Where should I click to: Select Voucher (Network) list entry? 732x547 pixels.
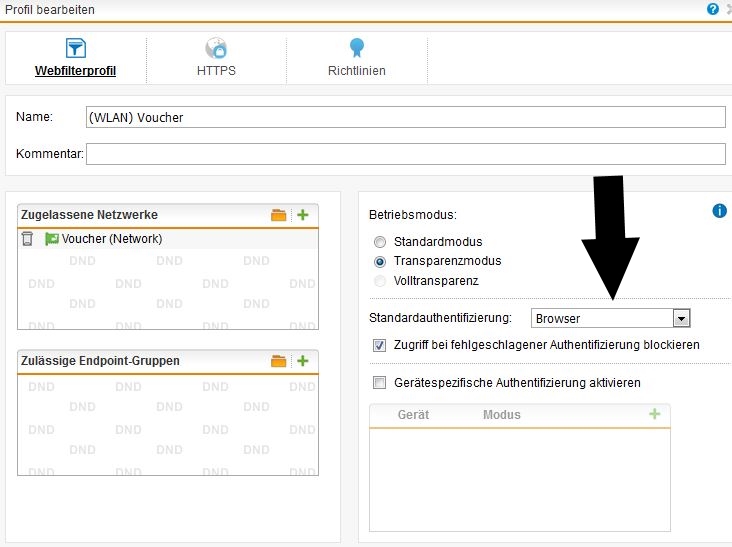[111, 239]
